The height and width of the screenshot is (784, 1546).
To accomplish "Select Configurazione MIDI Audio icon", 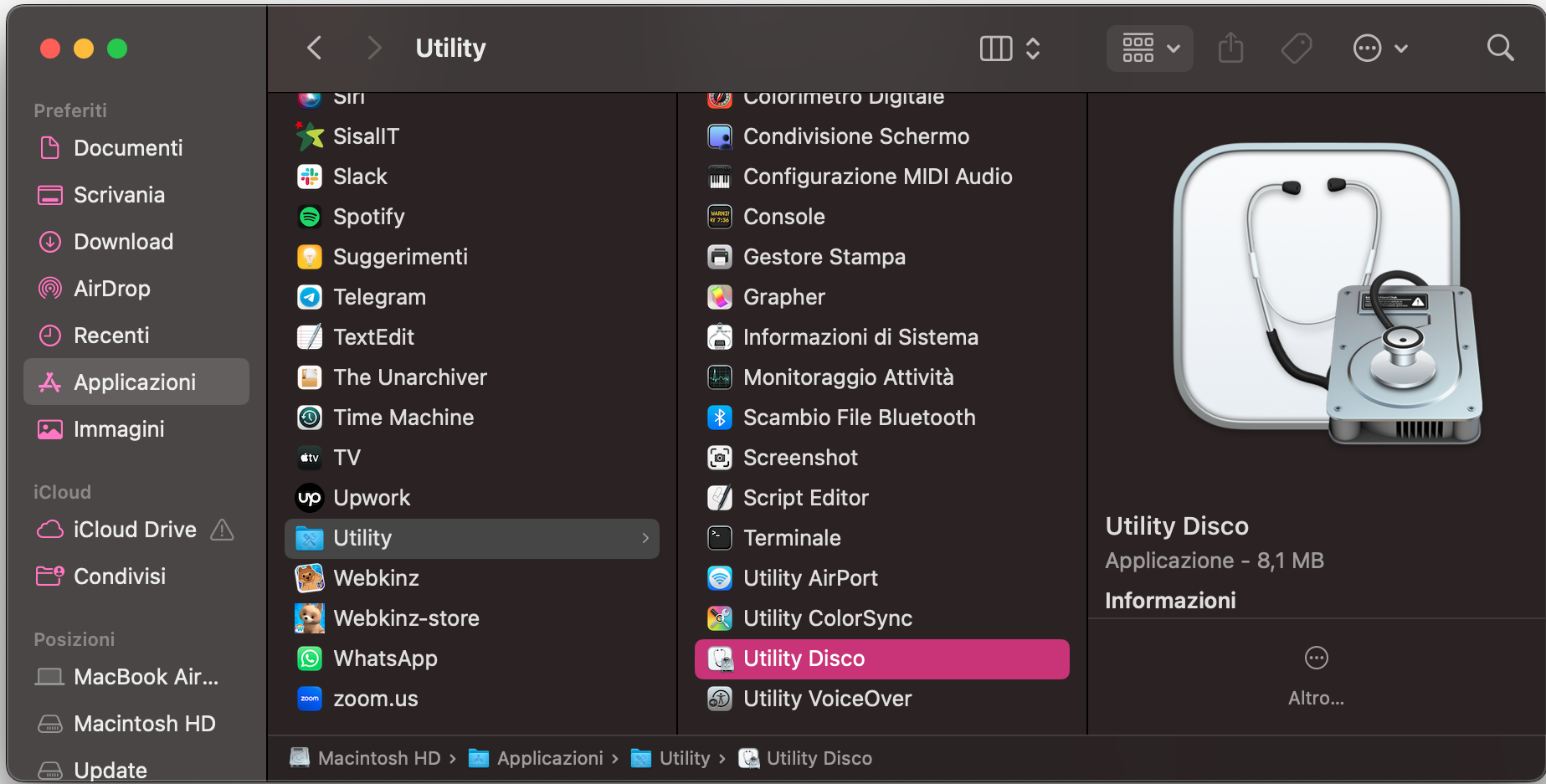I will [x=720, y=177].
